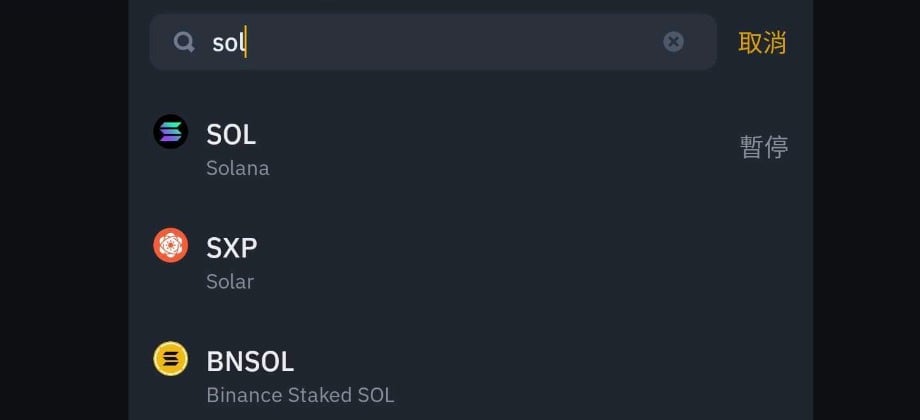This screenshot has height=420, width=920.
Task: Tap 取消 to cancel the search
Action: click(x=762, y=43)
